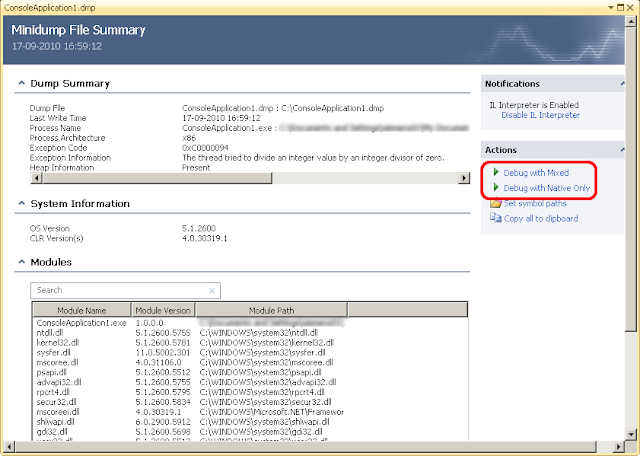Click the page vertical scrollbar thumb
640x456 pixels.
point(631,178)
